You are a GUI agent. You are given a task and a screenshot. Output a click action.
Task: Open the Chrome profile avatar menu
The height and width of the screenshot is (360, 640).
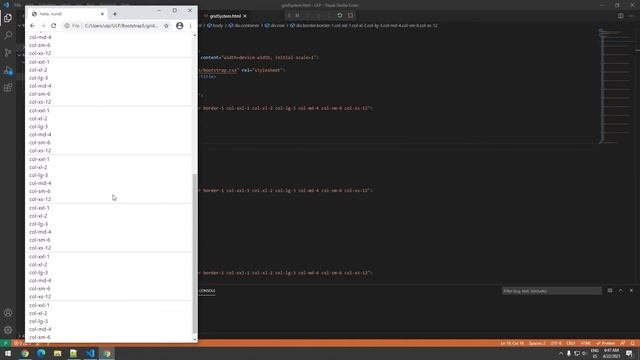[x=180, y=26]
